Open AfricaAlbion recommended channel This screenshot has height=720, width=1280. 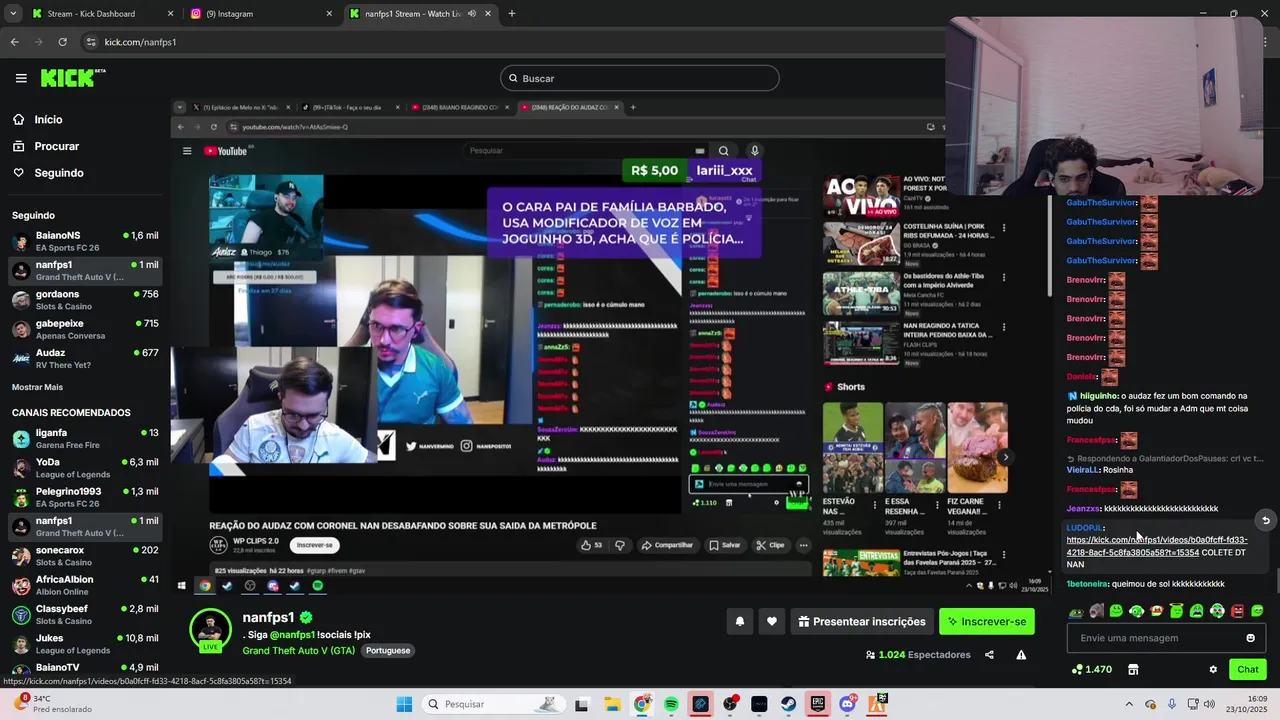tap(85, 585)
